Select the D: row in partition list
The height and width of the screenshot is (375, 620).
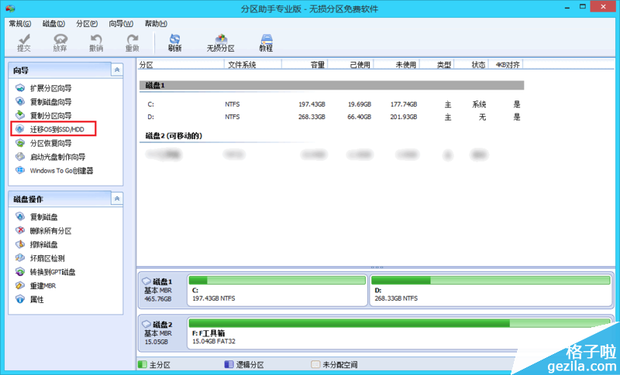pos(331,117)
